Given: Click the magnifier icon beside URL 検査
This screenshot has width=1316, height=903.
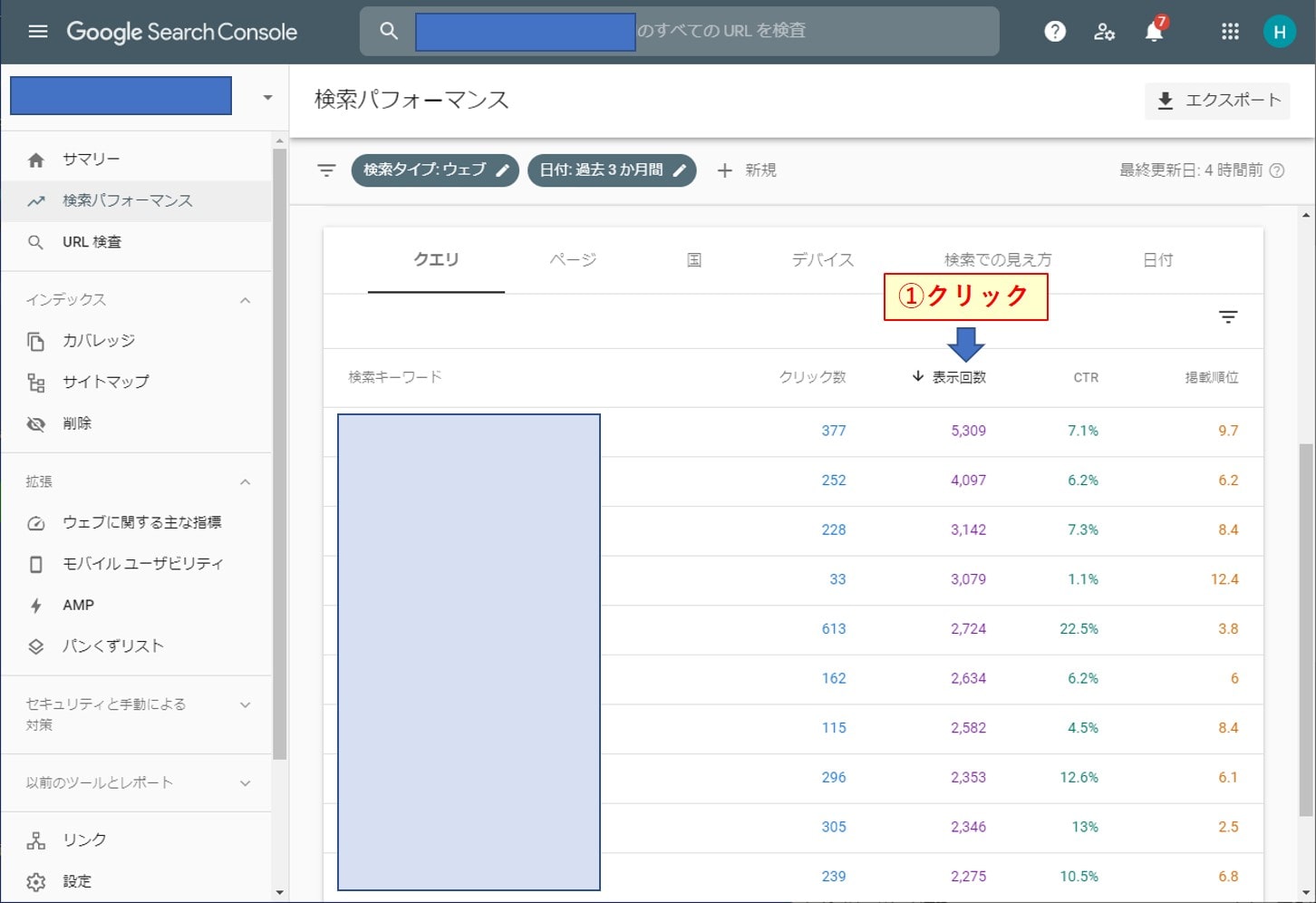Looking at the screenshot, I should tap(36, 242).
